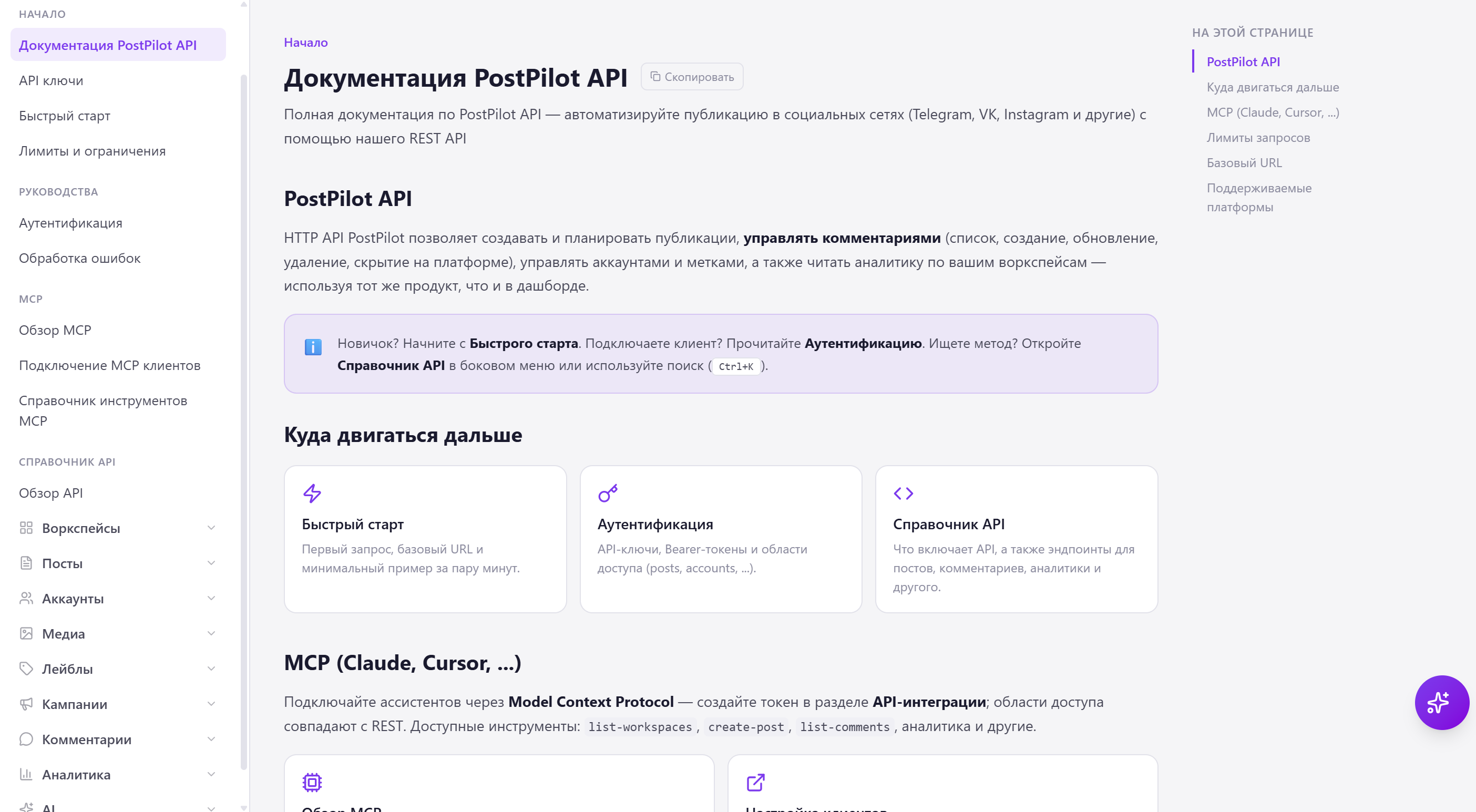
Task: Click the Аналитика sidebar label
Action: point(76,774)
